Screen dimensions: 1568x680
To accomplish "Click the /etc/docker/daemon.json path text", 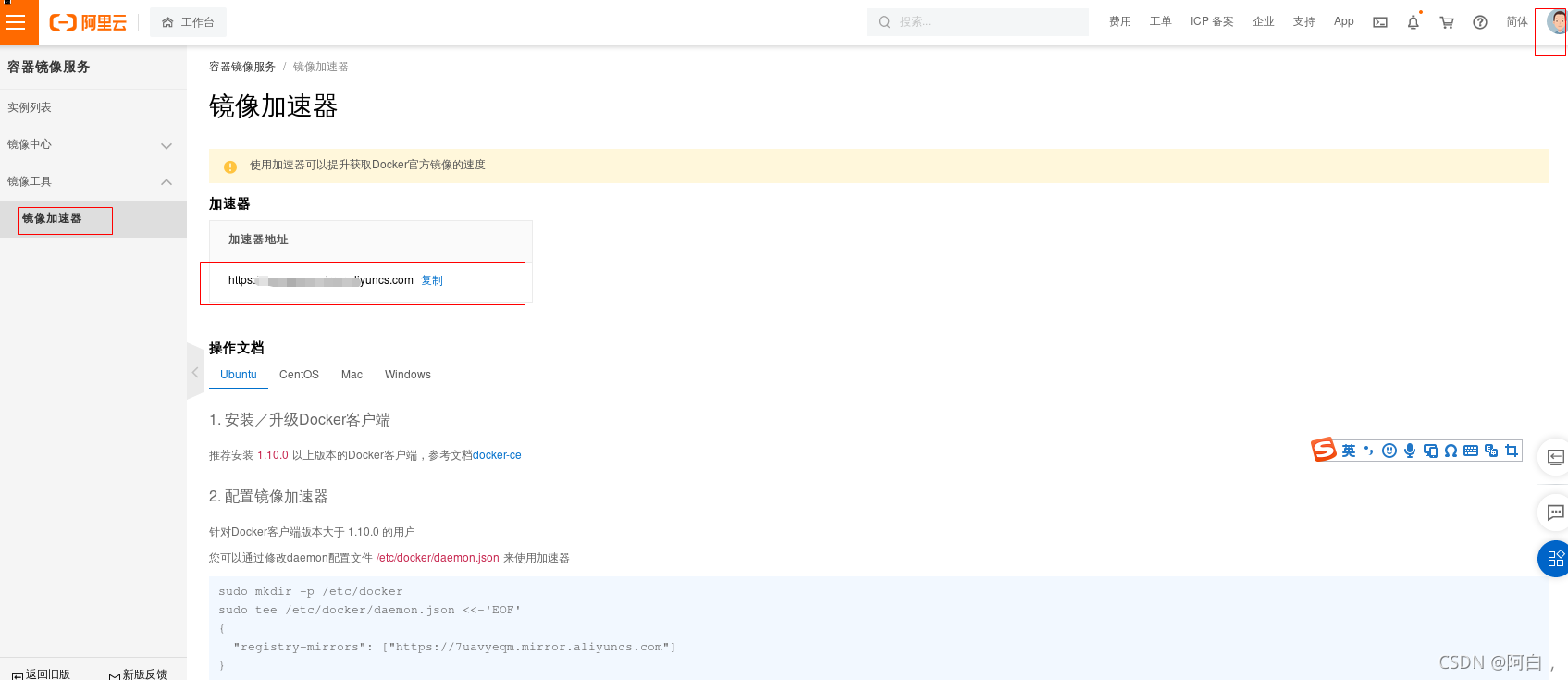I will (438, 558).
